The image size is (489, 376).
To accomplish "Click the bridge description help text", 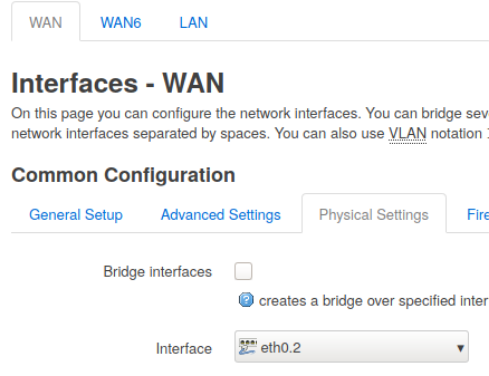I will click(374, 301).
